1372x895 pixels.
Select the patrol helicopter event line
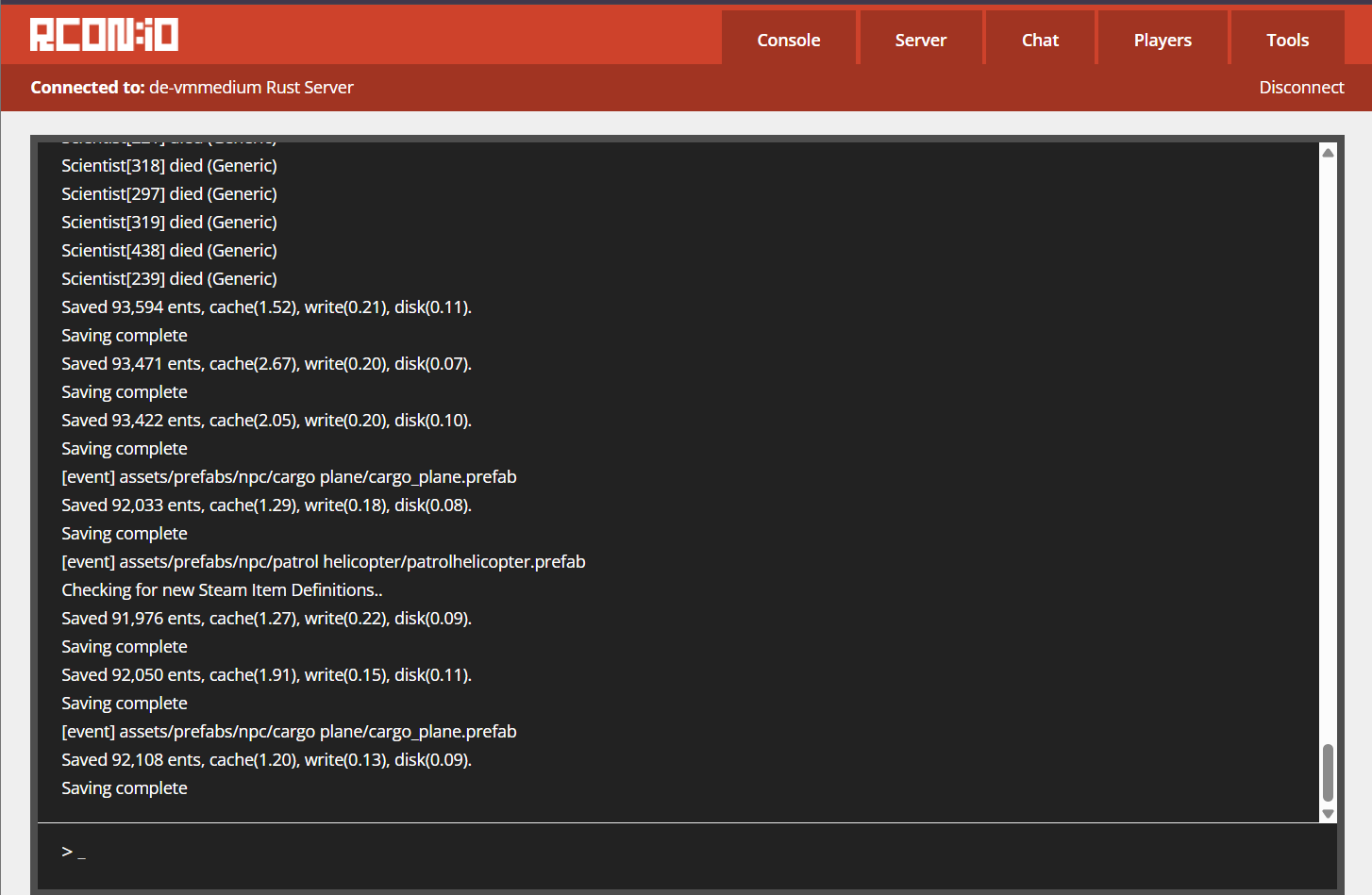pos(323,561)
